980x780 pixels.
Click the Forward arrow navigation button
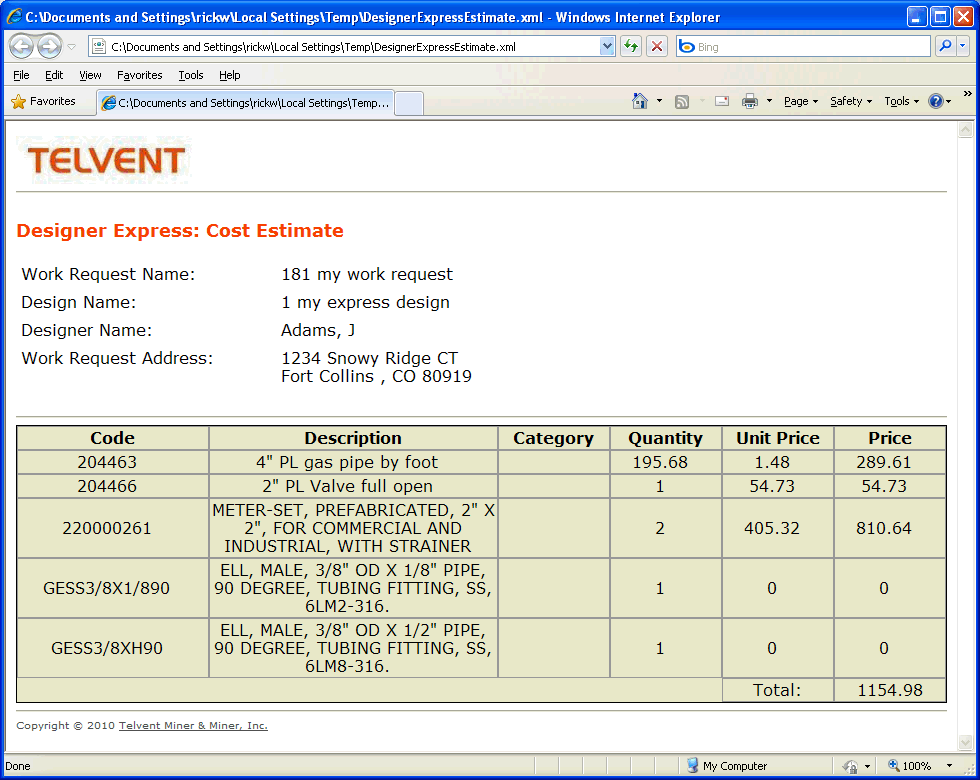pyautogui.click(x=50, y=46)
